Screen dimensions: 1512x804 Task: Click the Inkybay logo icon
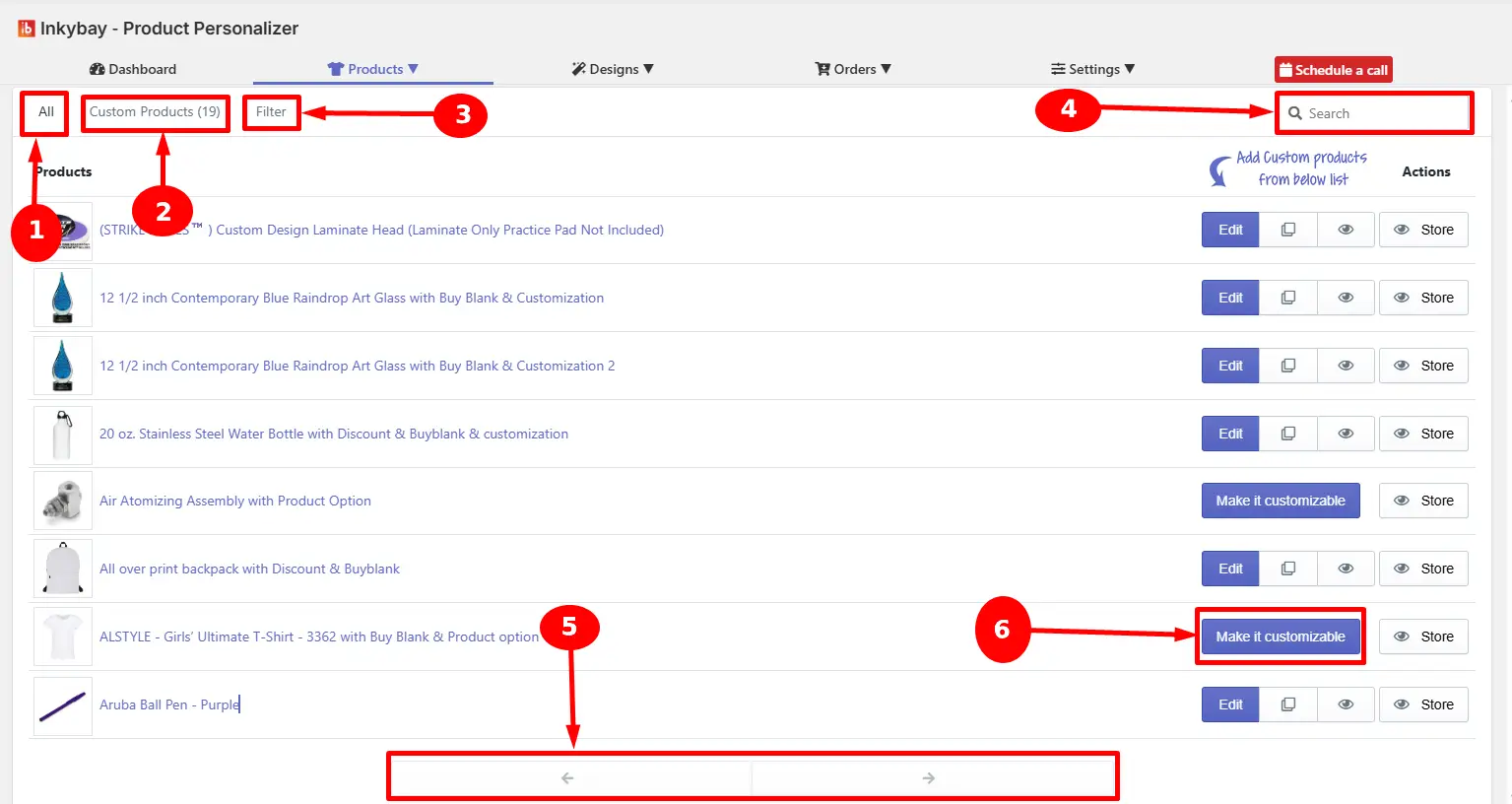(x=27, y=29)
